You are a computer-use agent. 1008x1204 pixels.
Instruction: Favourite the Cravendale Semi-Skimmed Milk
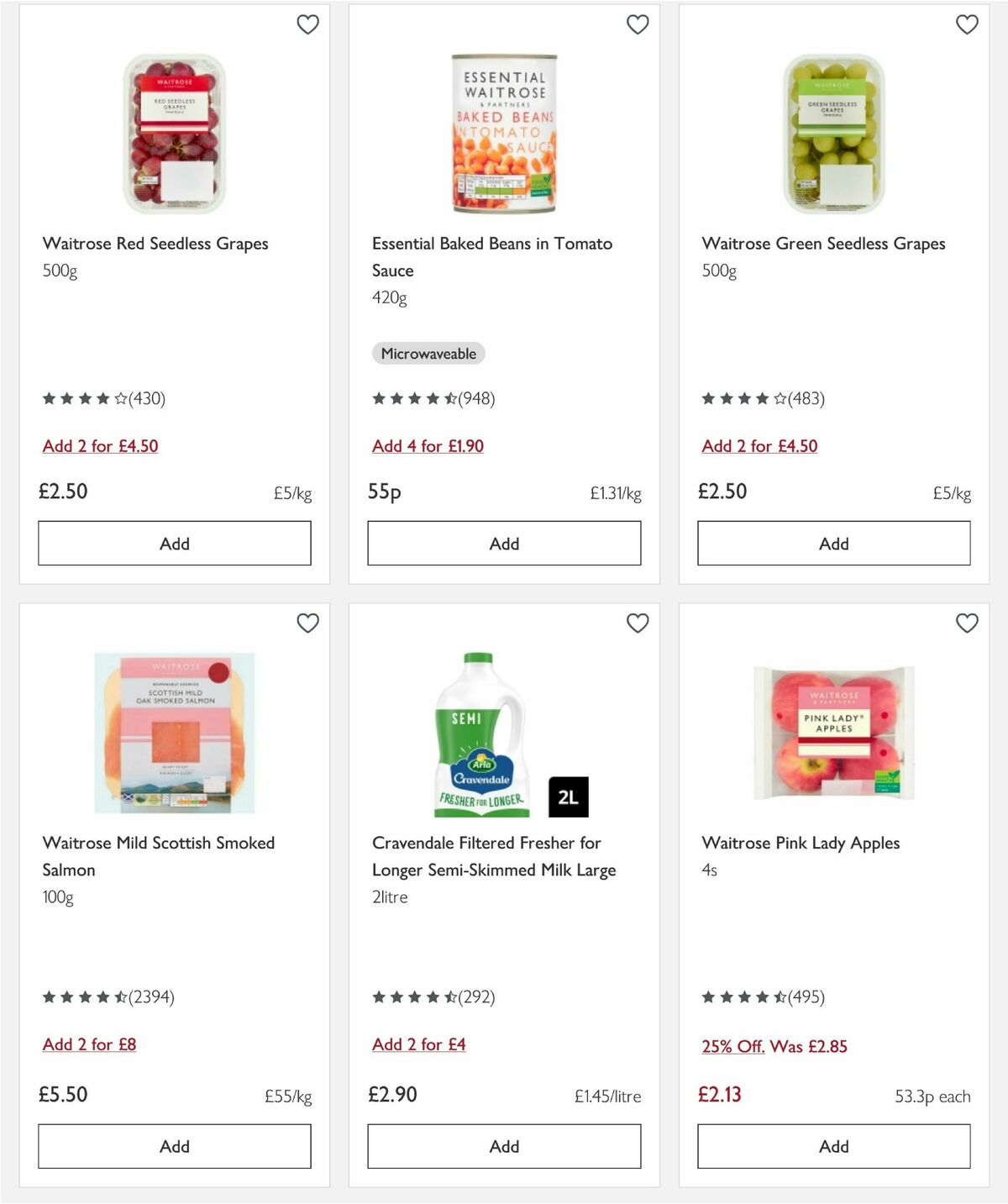point(637,623)
